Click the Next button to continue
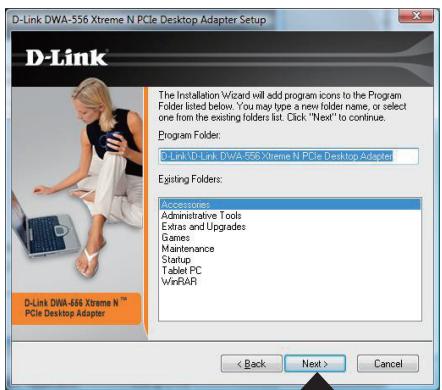Screen dimensions: 442x390 (315, 363)
